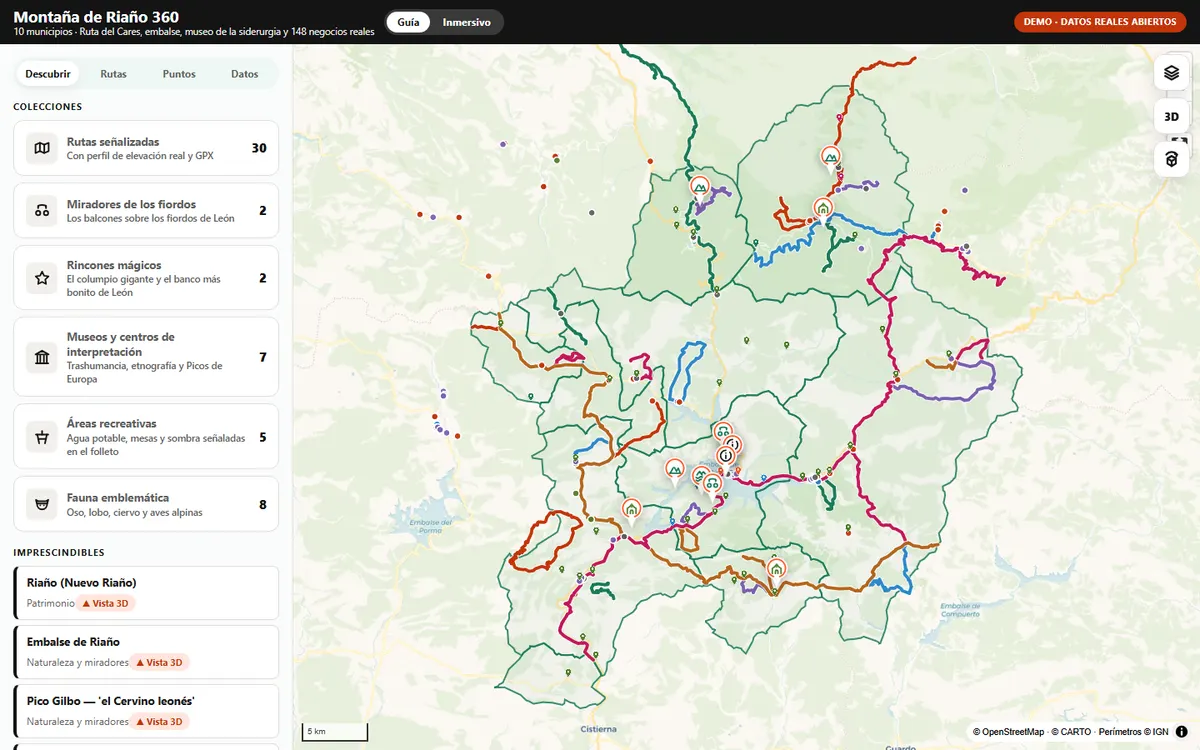Click Vista 3D badge for Embalse de Riaño
Viewport: 1200px width, 750px height.
point(161,662)
